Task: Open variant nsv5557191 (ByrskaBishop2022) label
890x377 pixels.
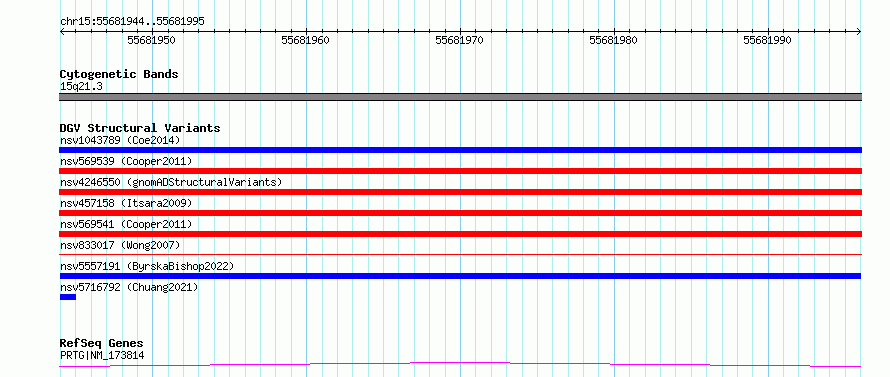Action: 147,266
